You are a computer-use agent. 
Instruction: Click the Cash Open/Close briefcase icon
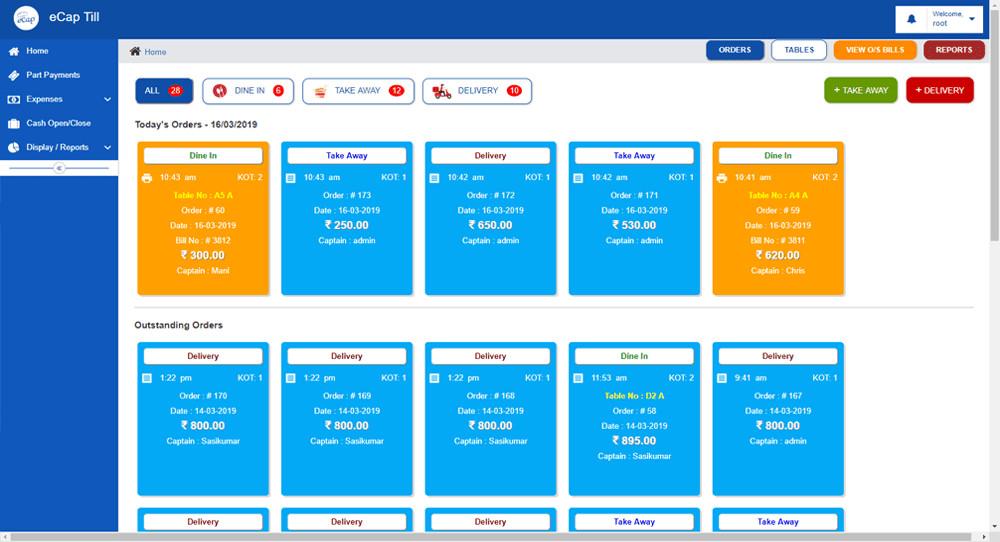pos(13,124)
